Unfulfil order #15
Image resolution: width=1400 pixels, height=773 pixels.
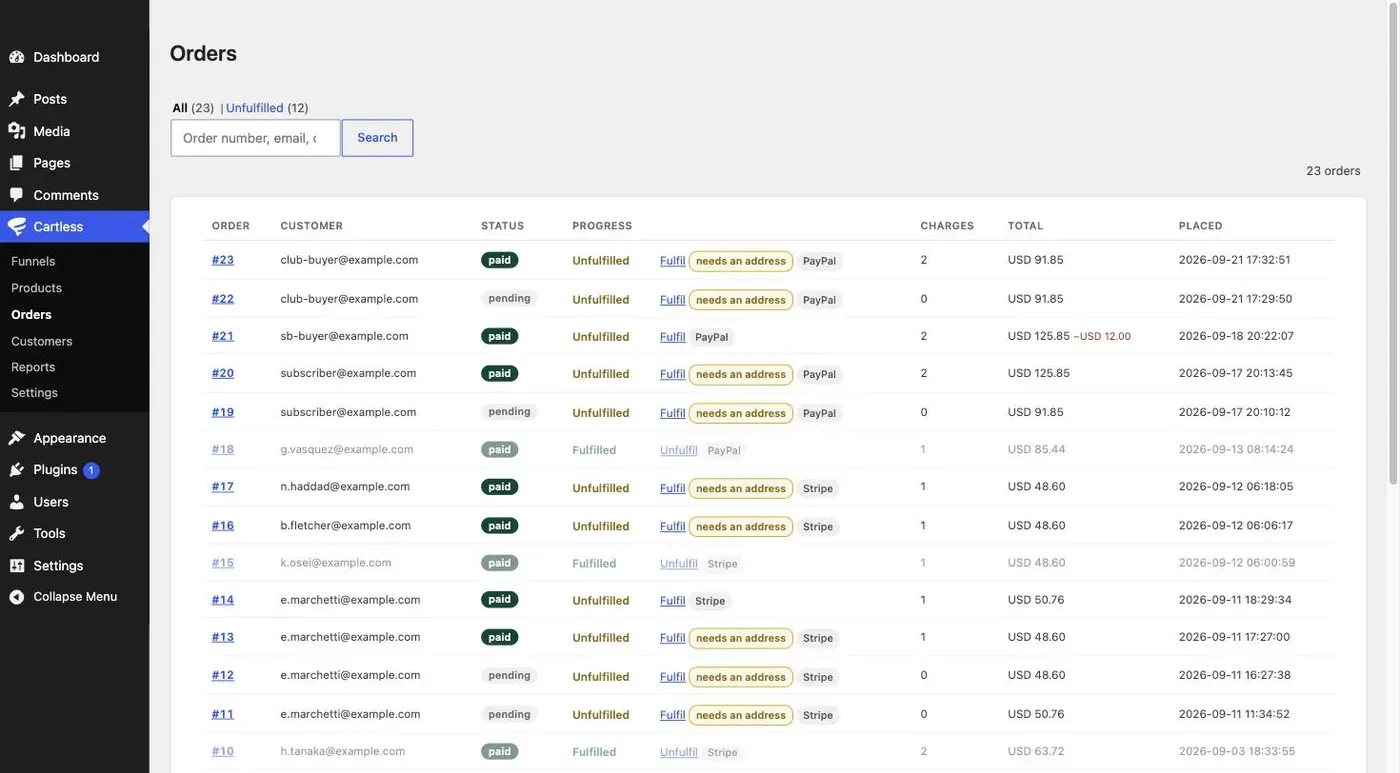(x=679, y=564)
